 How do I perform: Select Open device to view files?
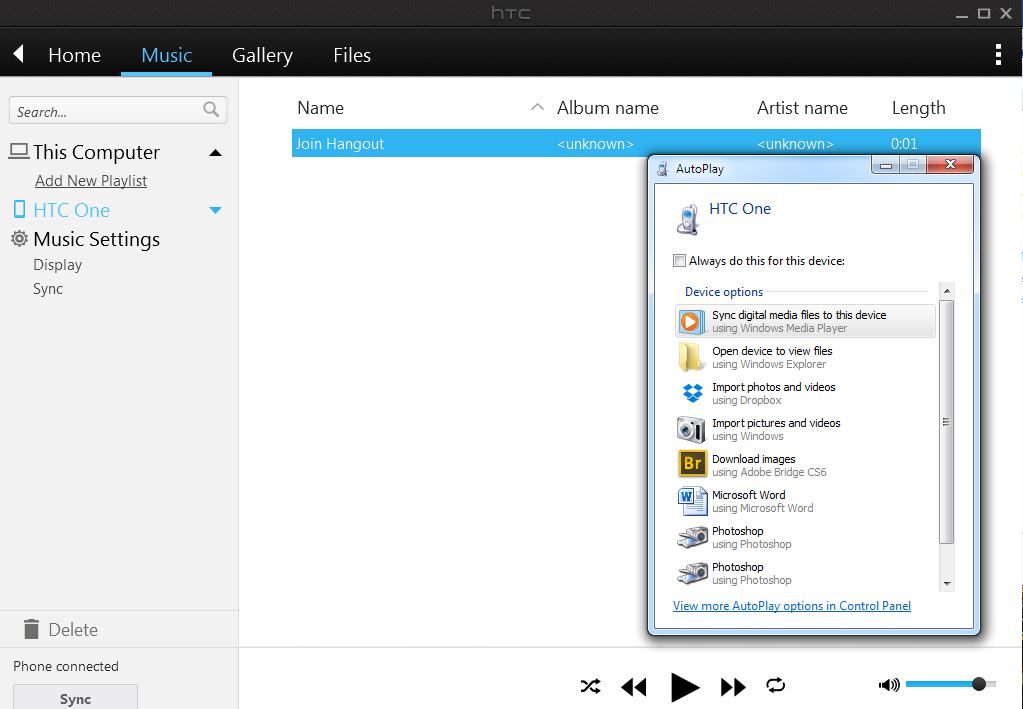pyautogui.click(x=805, y=357)
